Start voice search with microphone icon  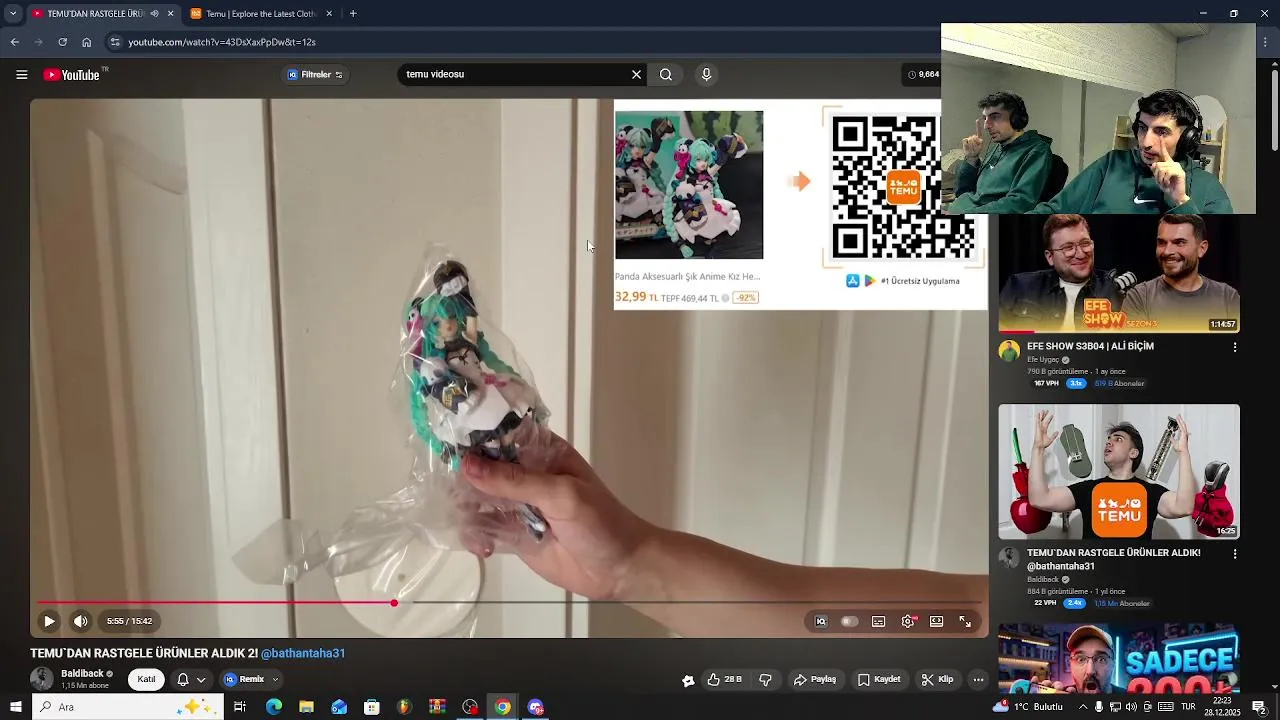(x=706, y=74)
